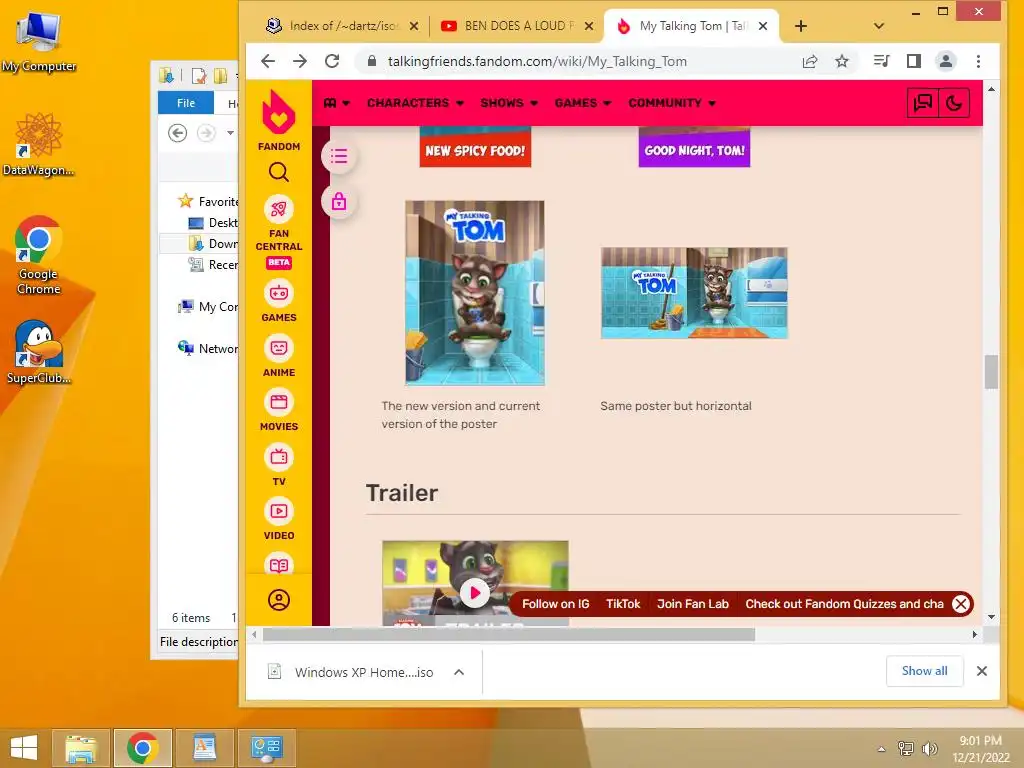Open the Anime sidebar icon
The image size is (1024, 768).
(x=279, y=348)
